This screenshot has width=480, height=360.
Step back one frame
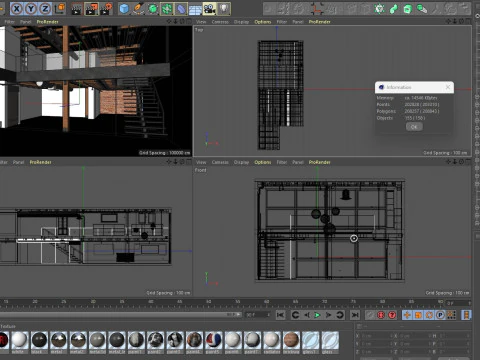click(x=307, y=315)
